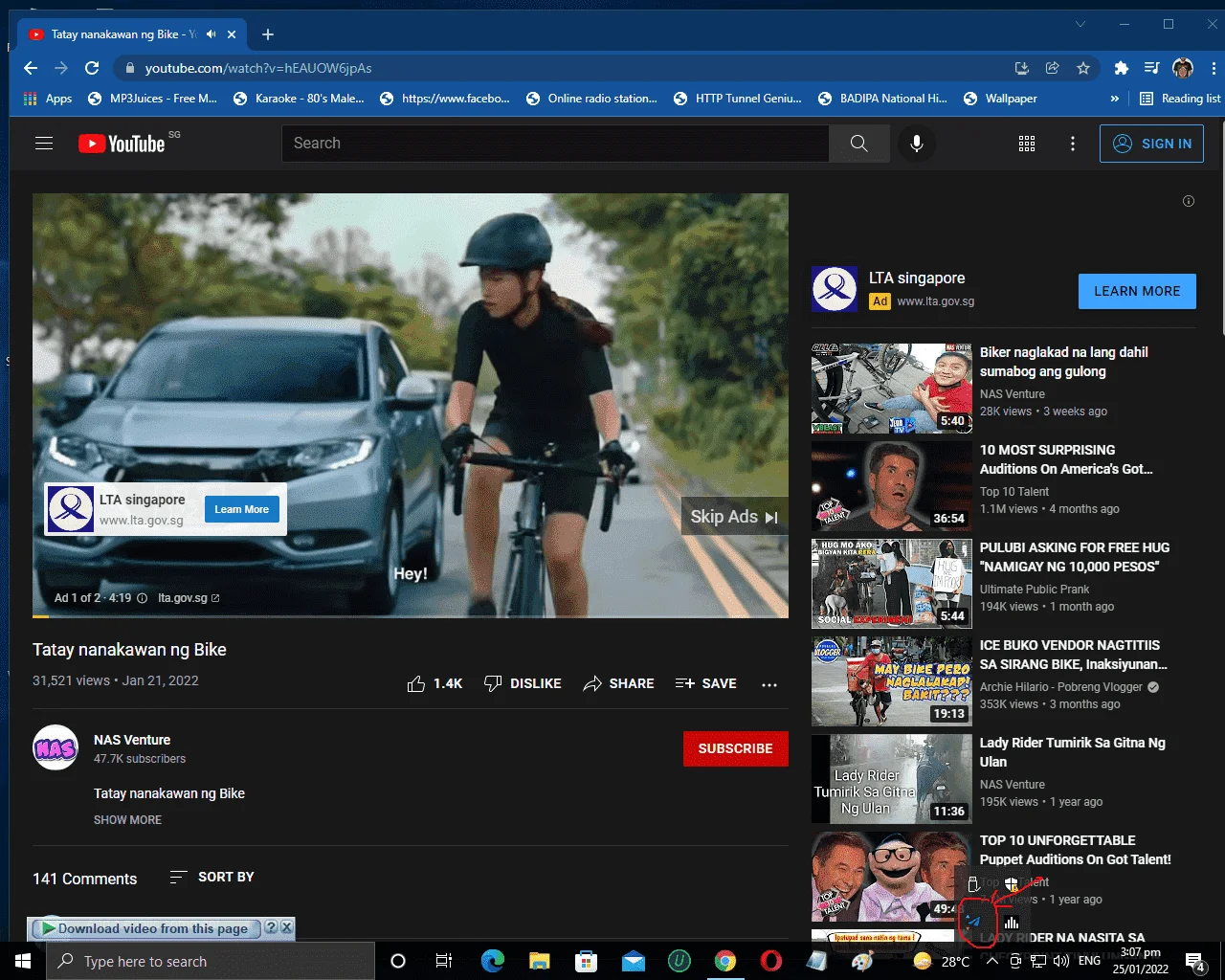Open ICE BUKO VENDOR NAGTITIIS video title

(x=1074, y=655)
